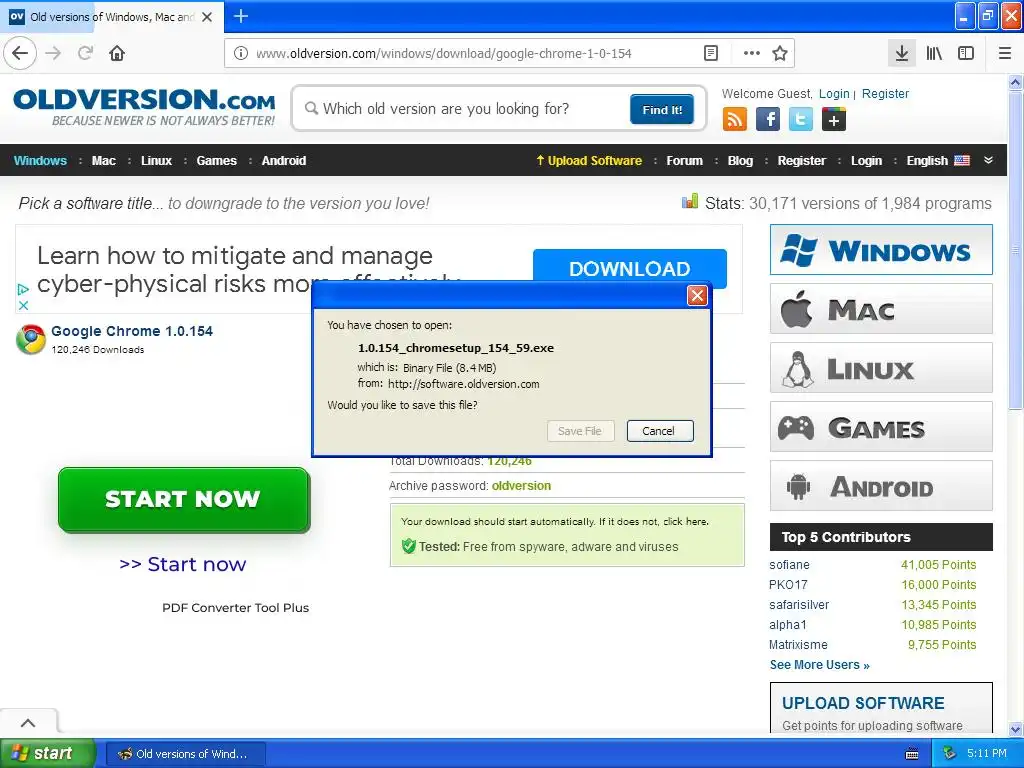Go back using the browser back arrow

[20, 53]
